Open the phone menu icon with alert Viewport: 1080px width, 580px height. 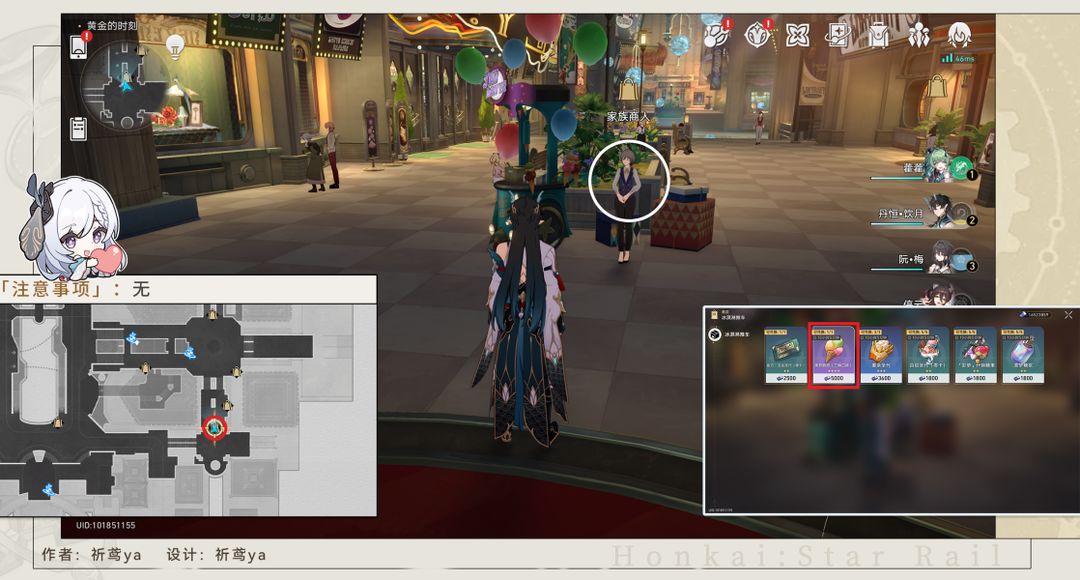[x=79, y=46]
